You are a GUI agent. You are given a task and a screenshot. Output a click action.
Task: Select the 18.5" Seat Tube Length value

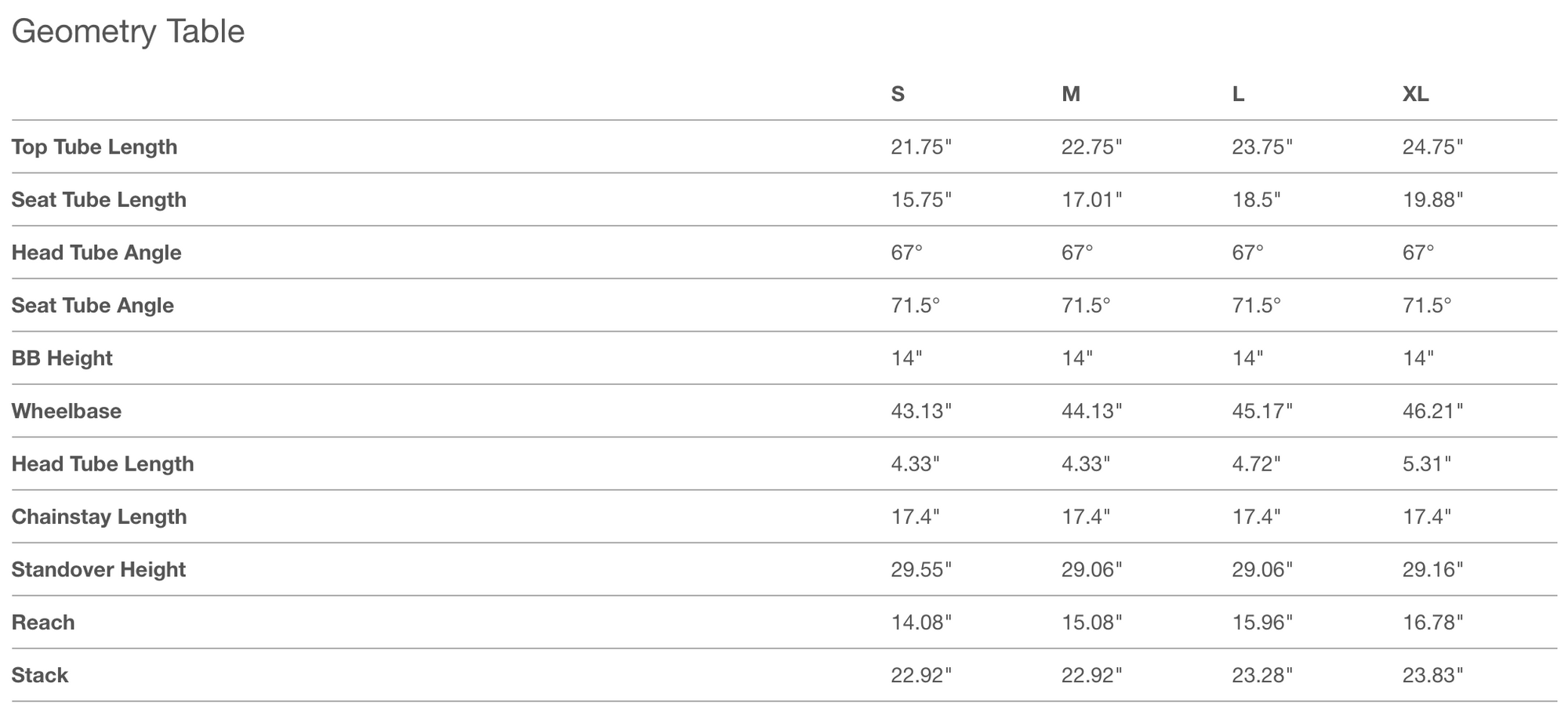1256,200
